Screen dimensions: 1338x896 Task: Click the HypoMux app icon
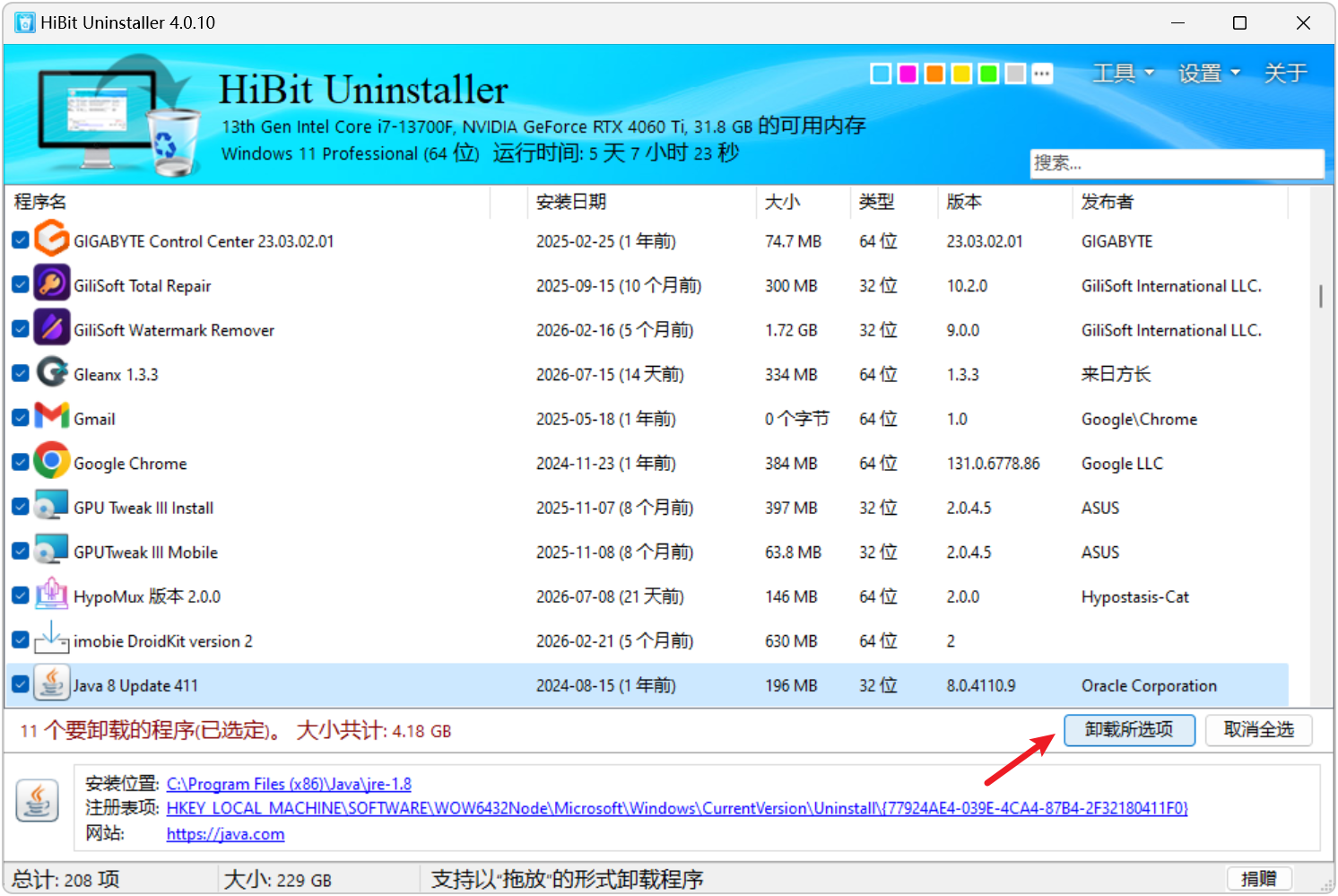tap(52, 596)
